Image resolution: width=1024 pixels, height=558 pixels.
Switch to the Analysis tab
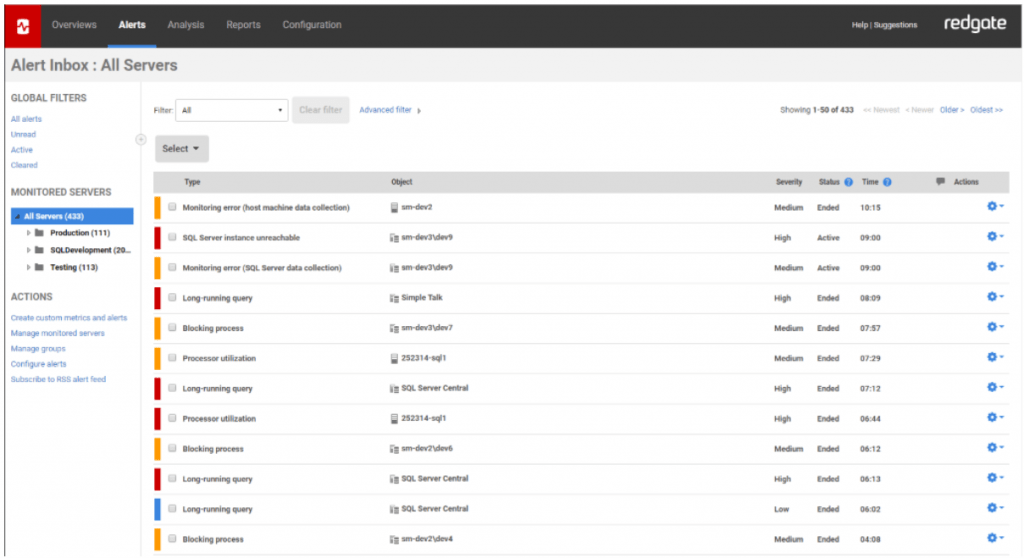coord(185,25)
